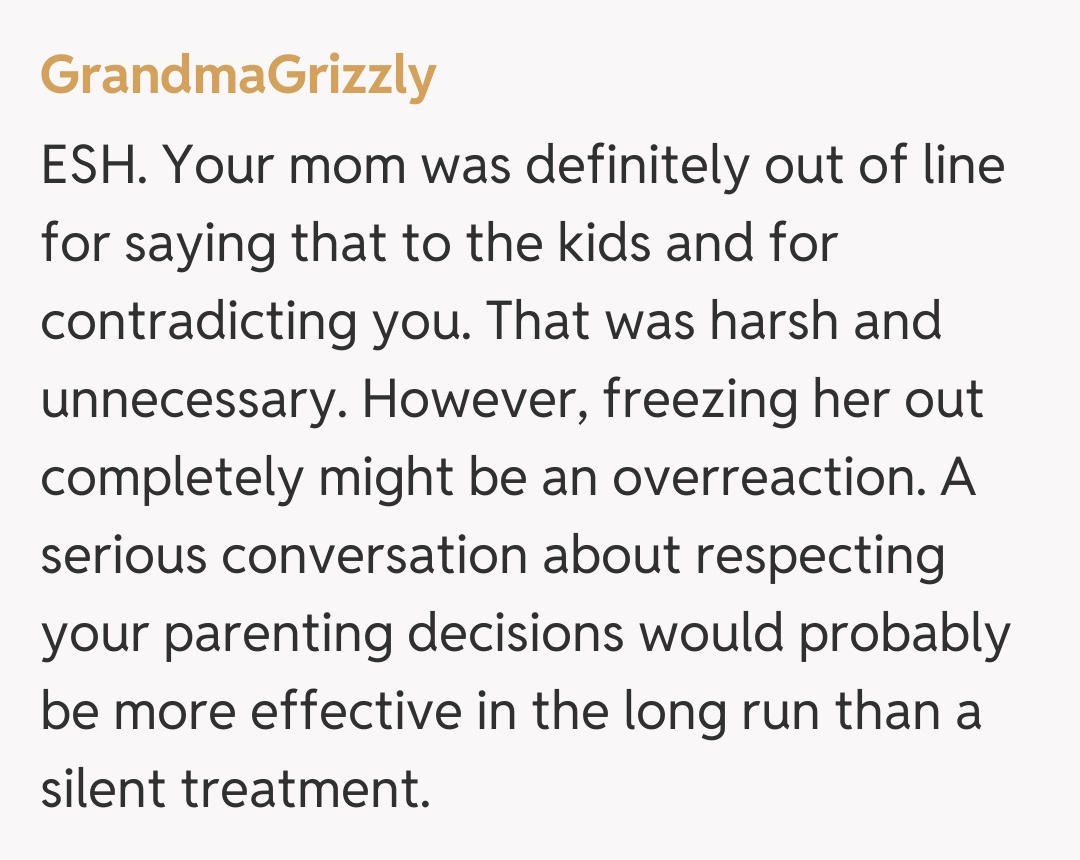Click the phrase 'That was harsh and'
Screen dimensions: 1080x860
(x=714, y=321)
